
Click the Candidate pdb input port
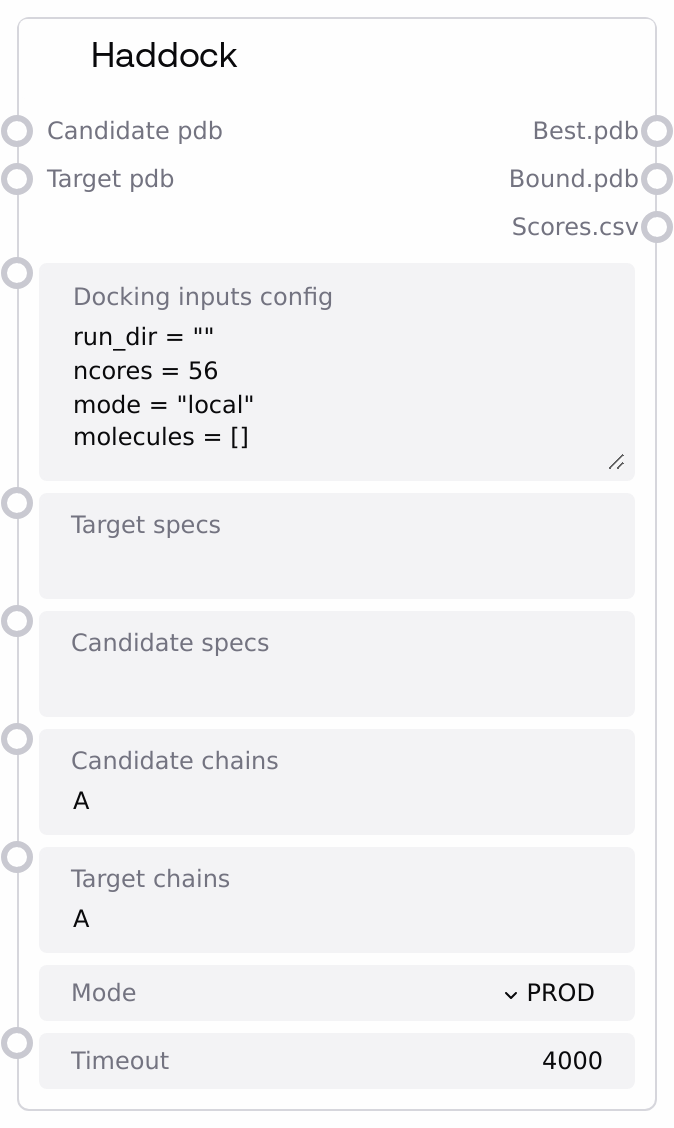17,131
